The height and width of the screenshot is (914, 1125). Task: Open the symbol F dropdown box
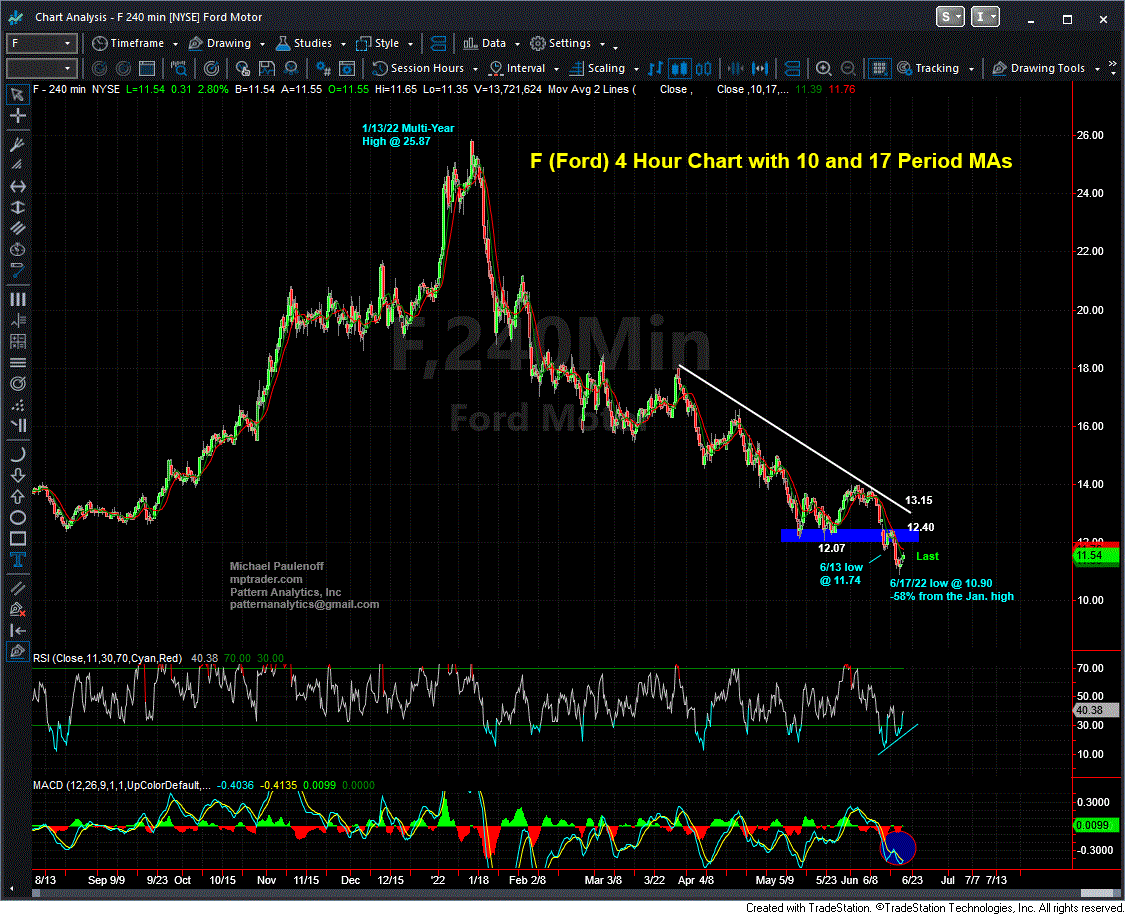tap(42, 43)
